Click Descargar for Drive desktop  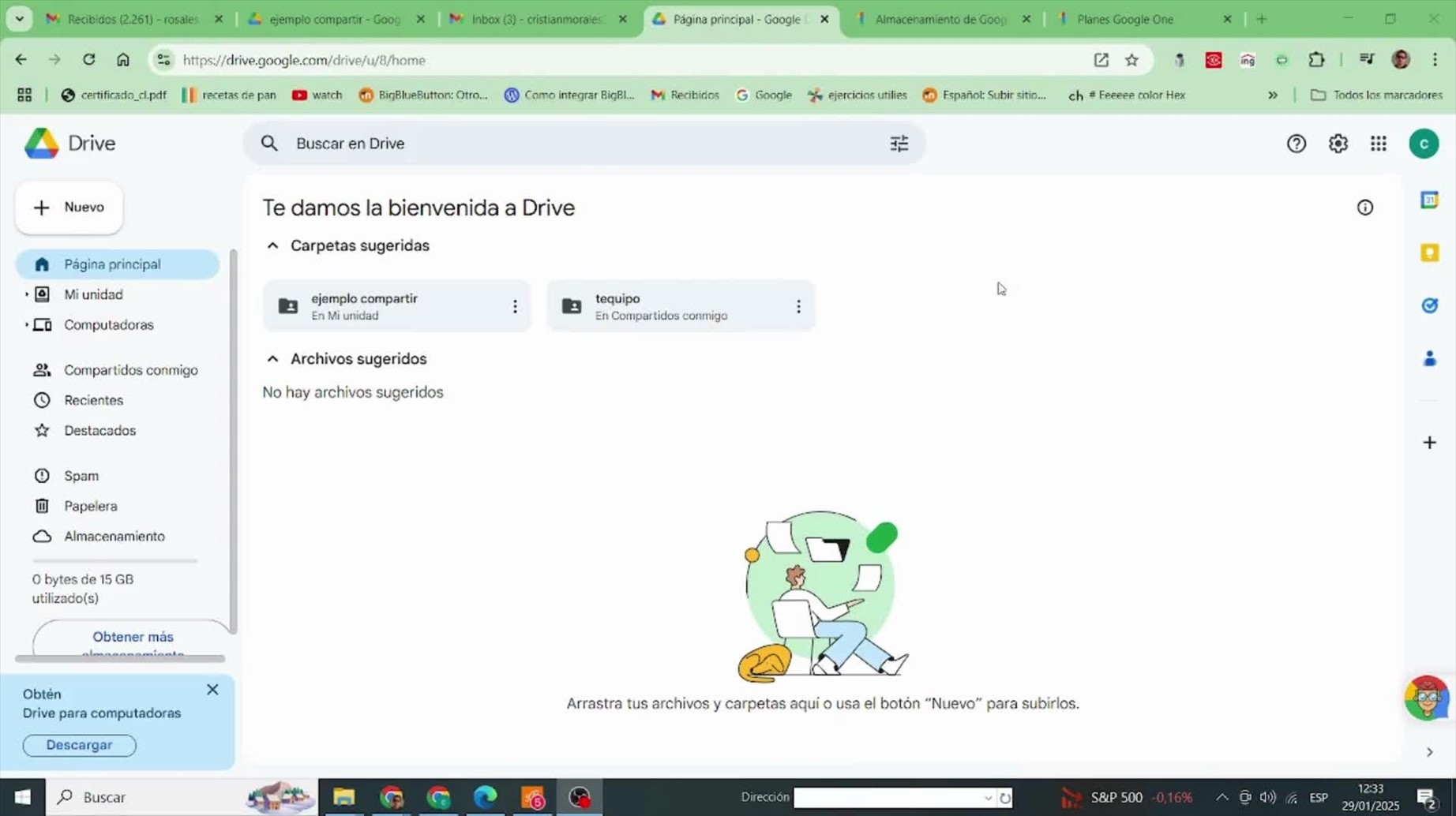79,745
